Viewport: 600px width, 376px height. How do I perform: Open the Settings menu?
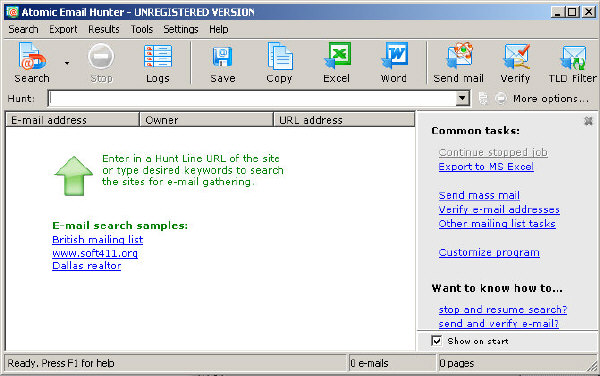(181, 29)
